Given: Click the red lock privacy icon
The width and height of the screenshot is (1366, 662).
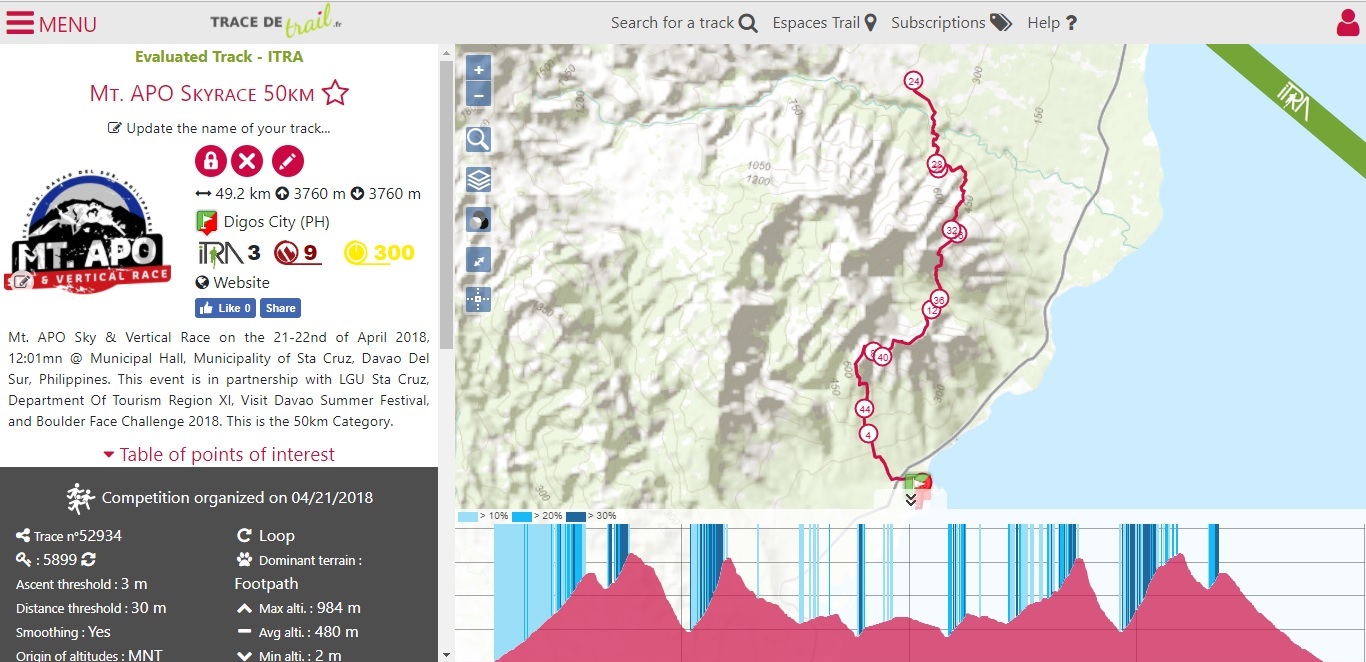Looking at the screenshot, I should point(210,161).
